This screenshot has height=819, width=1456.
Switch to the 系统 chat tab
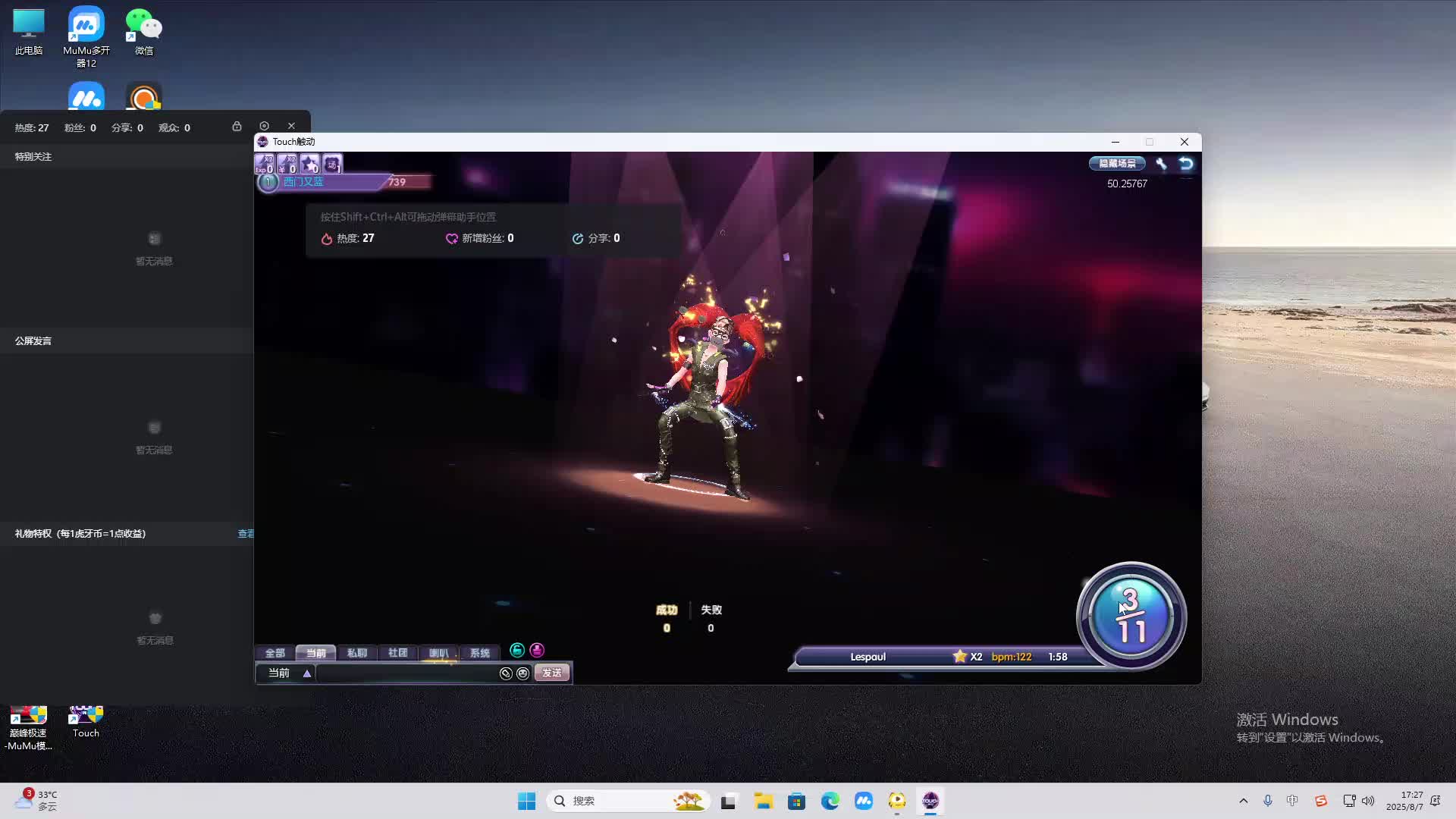point(479,653)
